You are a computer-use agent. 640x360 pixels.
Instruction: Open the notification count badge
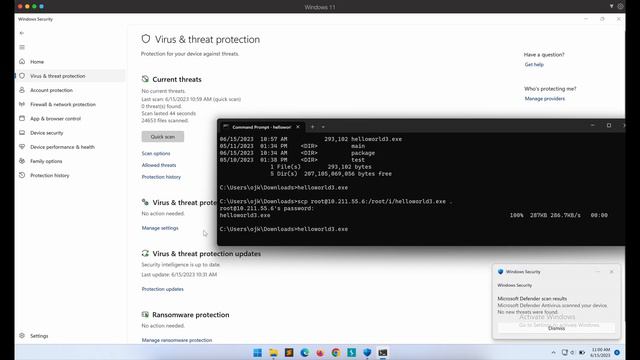617,352
